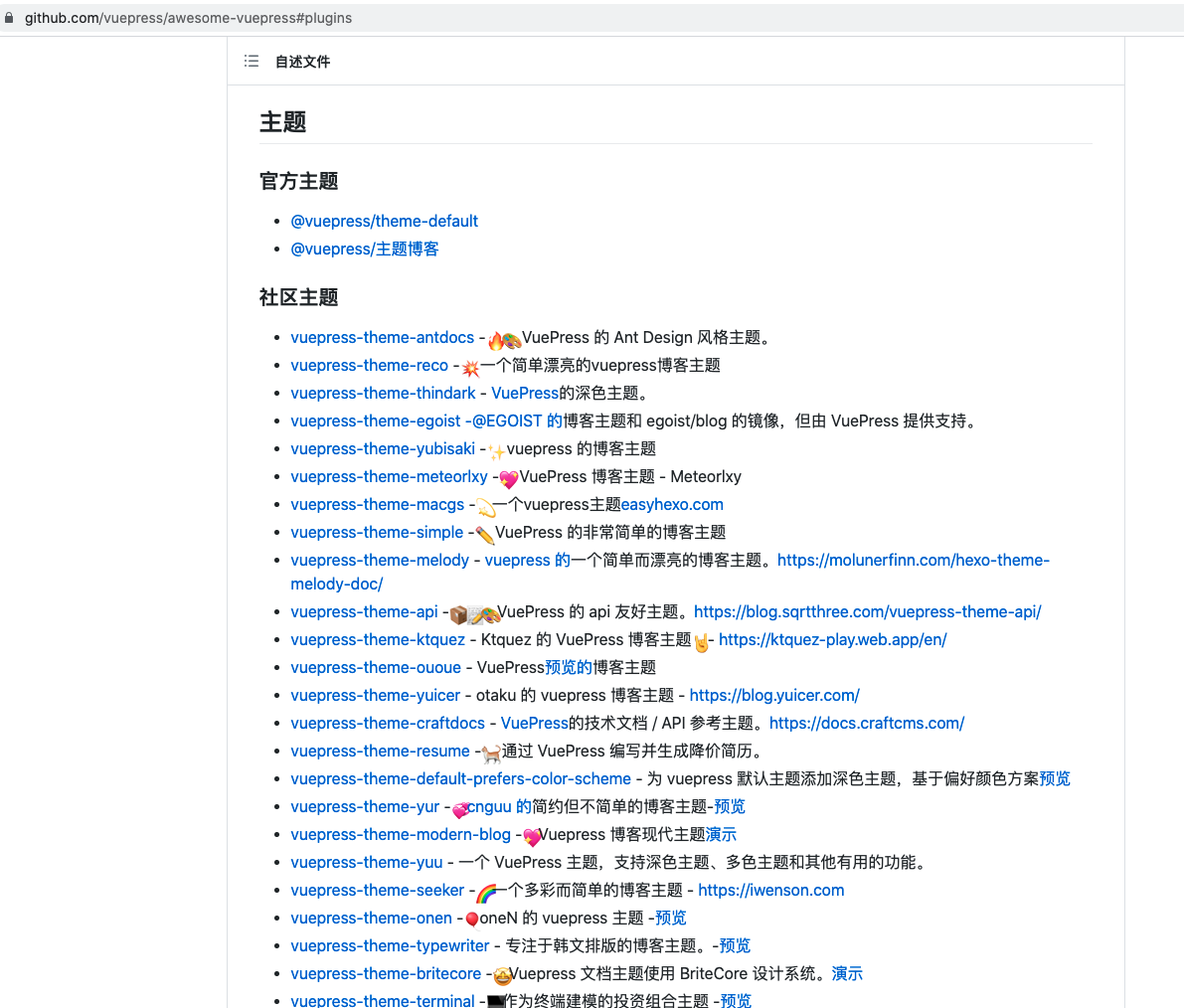Click 预览 link in theme-onen row
This screenshot has height=1008, width=1184.
tap(670, 920)
